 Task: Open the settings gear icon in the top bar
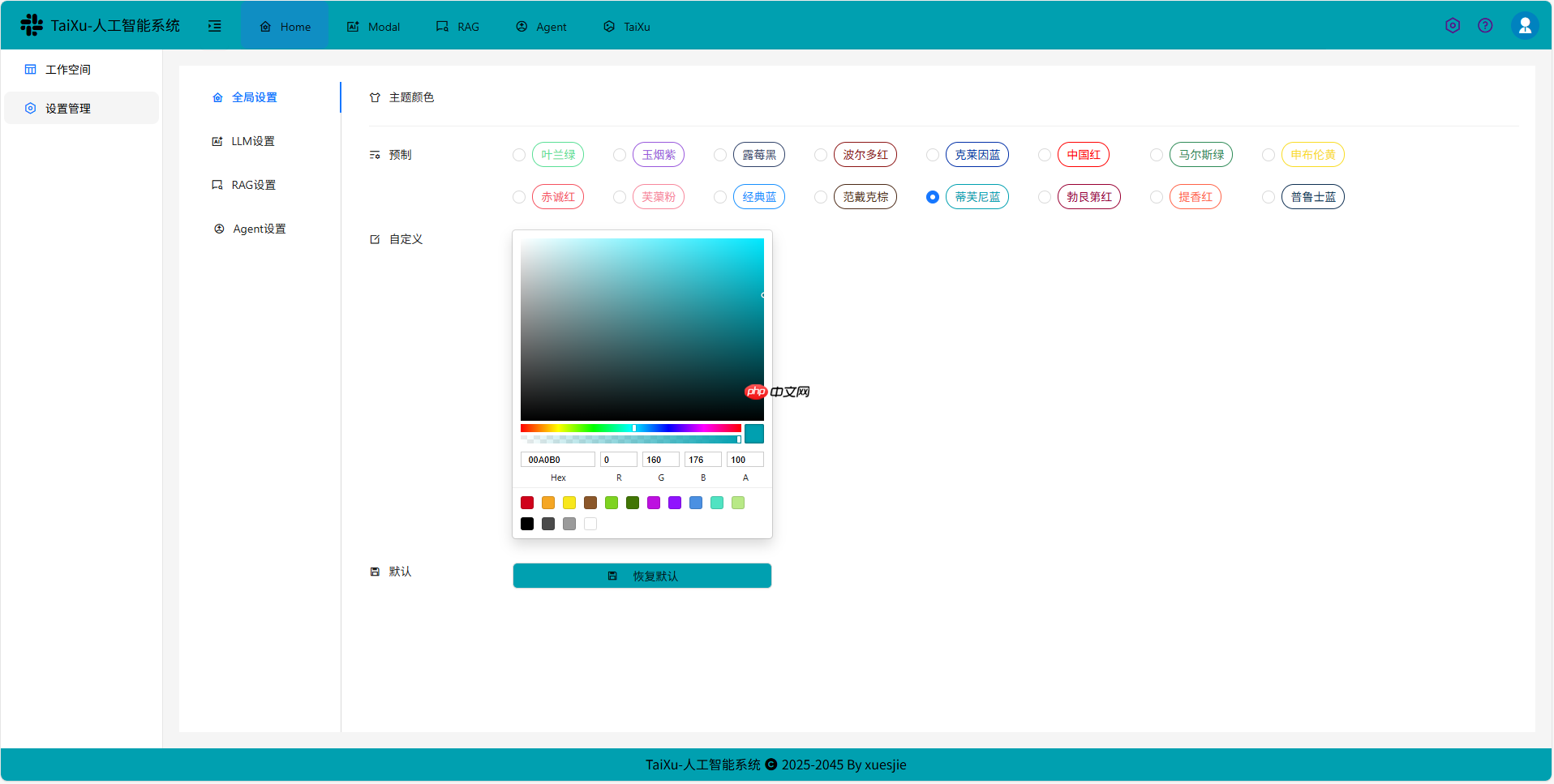pos(1452,25)
